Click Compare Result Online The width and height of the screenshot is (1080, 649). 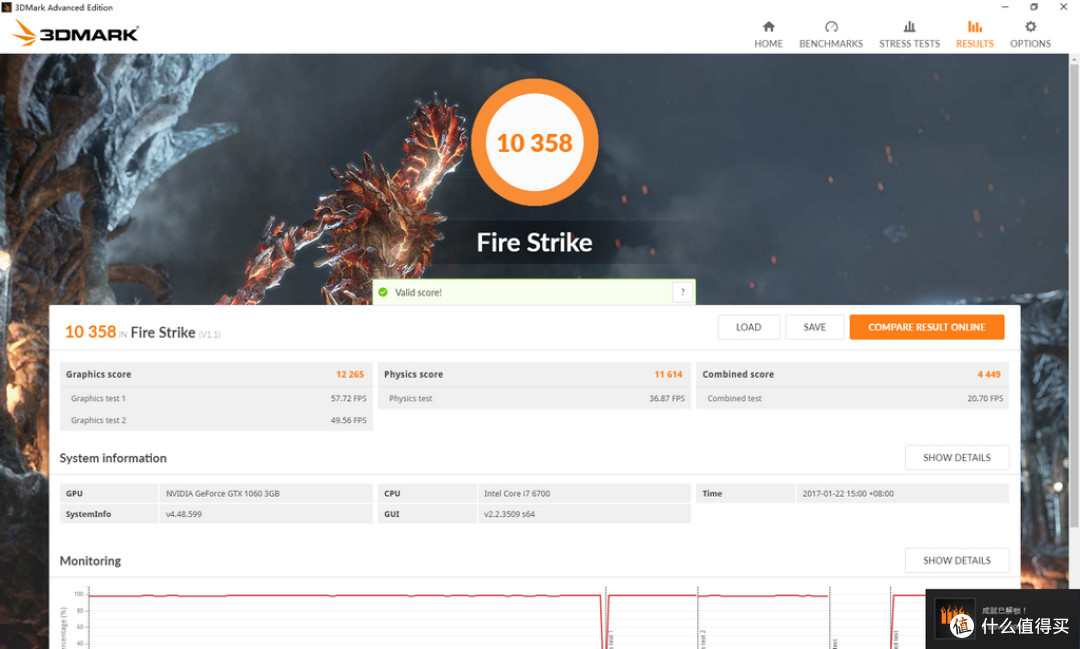(926, 327)
